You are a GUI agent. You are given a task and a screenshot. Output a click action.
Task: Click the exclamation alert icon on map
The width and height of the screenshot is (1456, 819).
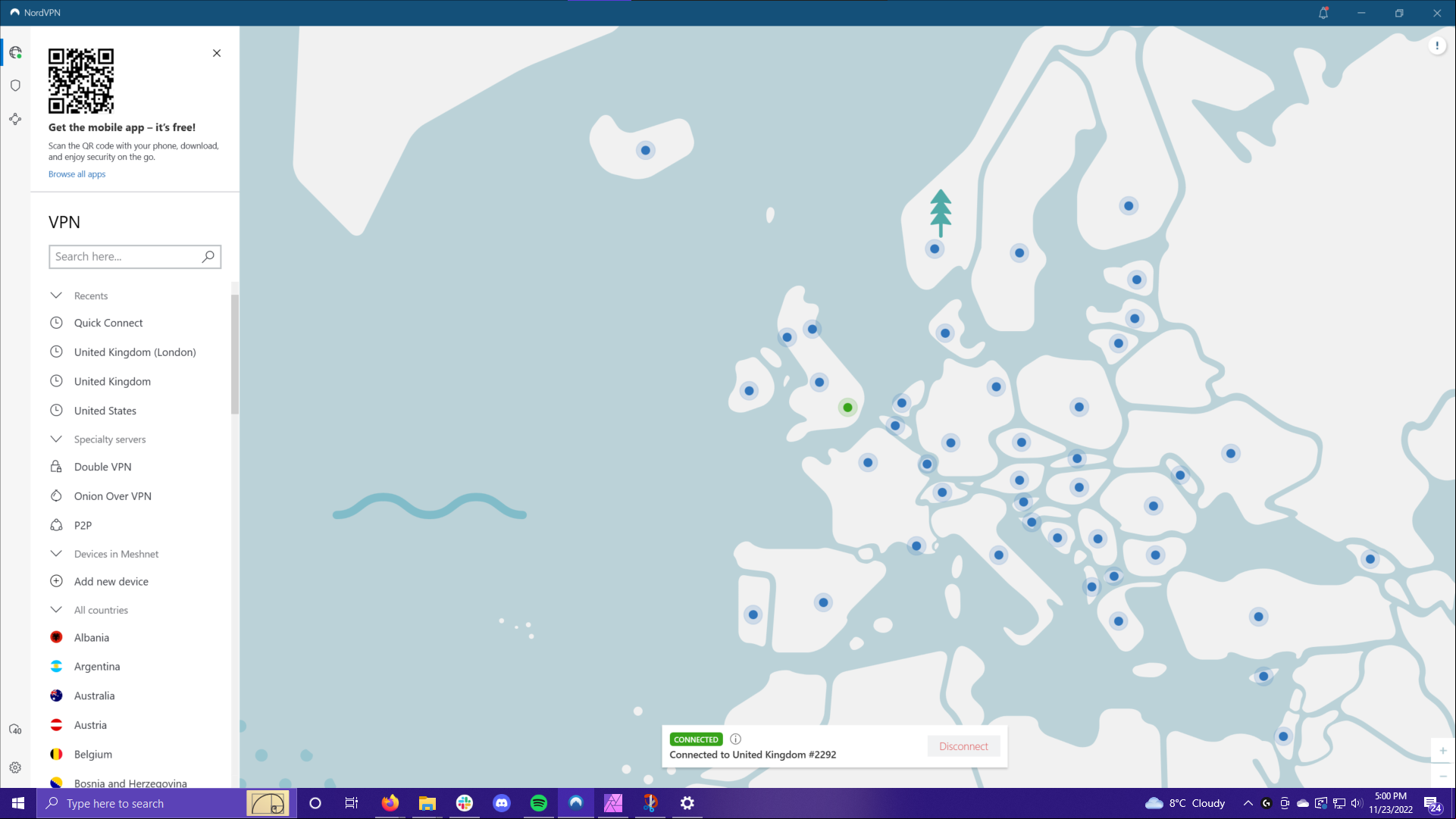(x=1437, y=45)
